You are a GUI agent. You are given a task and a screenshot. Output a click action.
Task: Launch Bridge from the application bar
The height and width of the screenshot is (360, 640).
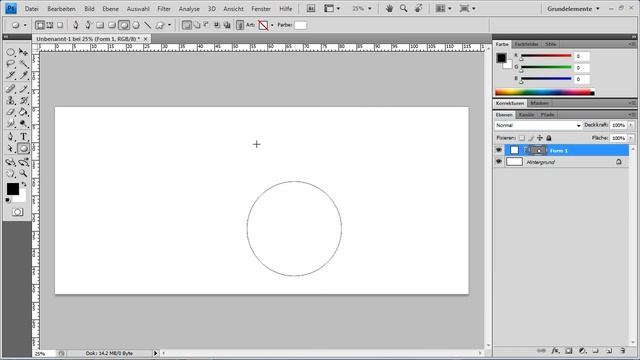pos(311,9)
